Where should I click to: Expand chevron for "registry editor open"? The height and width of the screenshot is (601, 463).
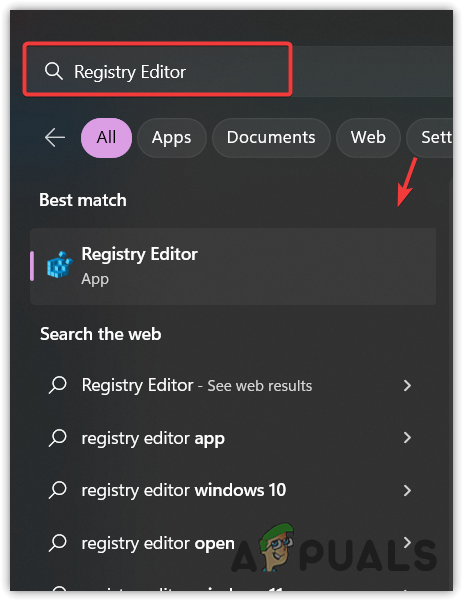tap(407, 543)
